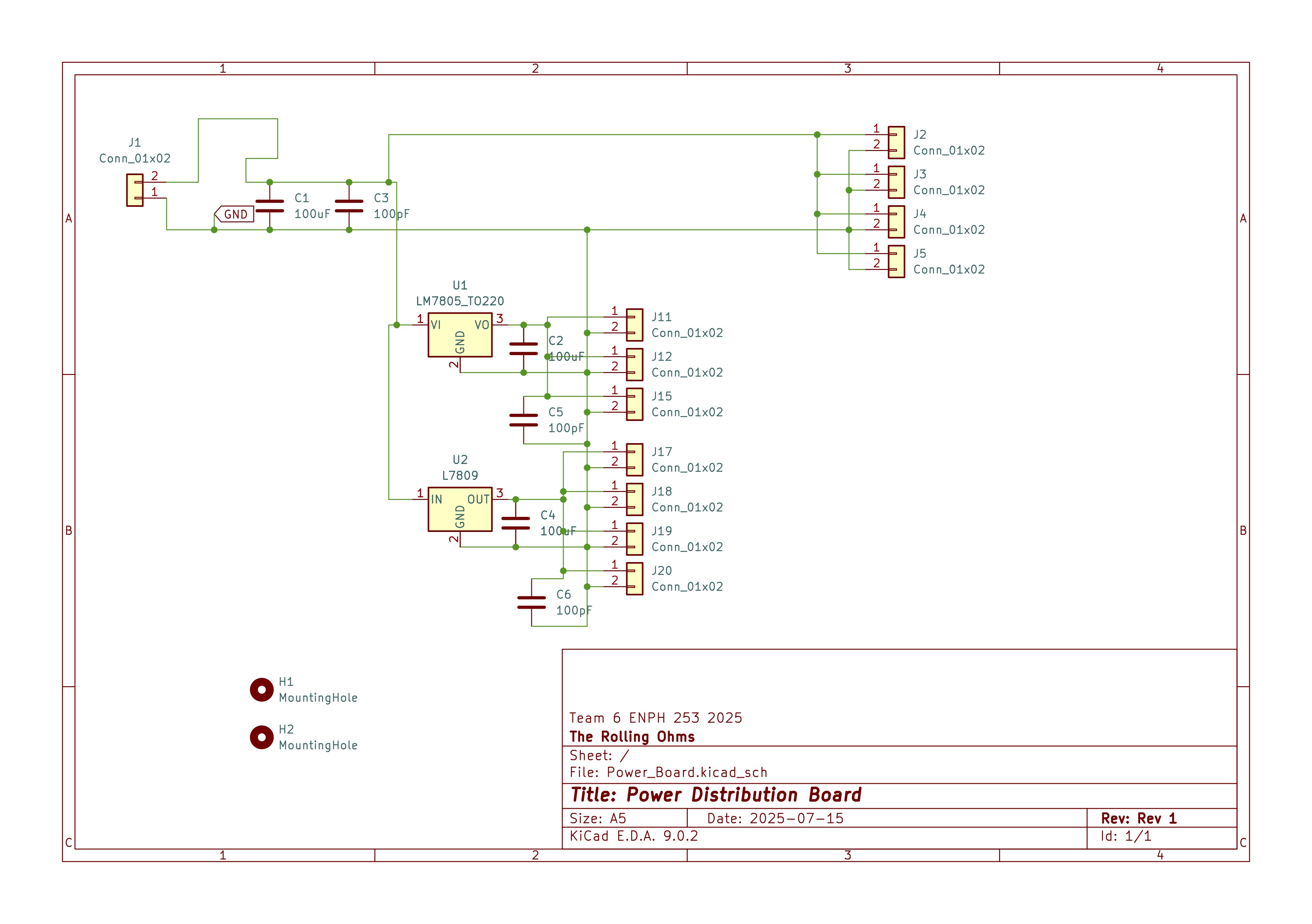Click the mounting hole H1 symbol

[x=262, y=689]
